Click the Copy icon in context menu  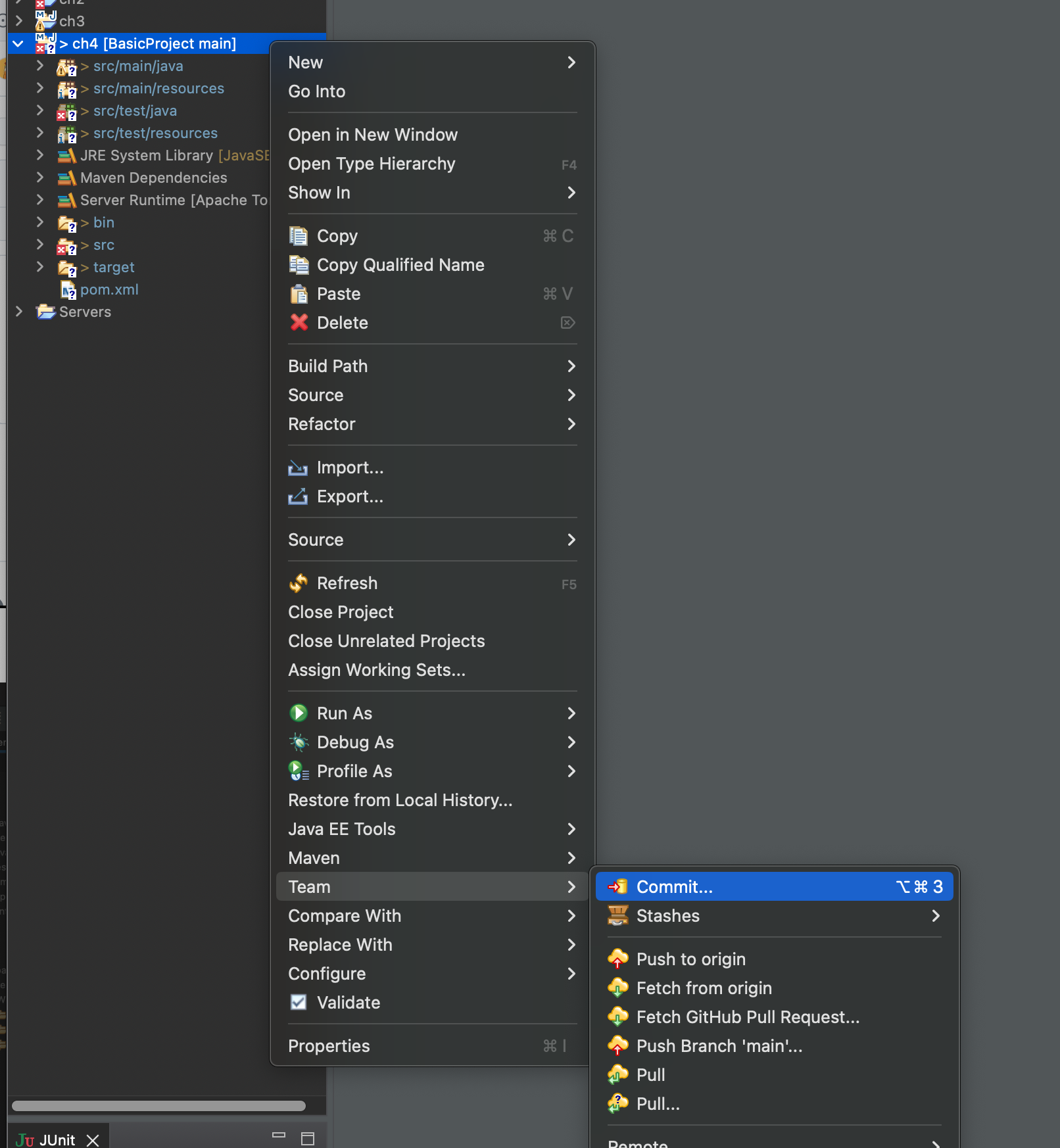[299, 236]
